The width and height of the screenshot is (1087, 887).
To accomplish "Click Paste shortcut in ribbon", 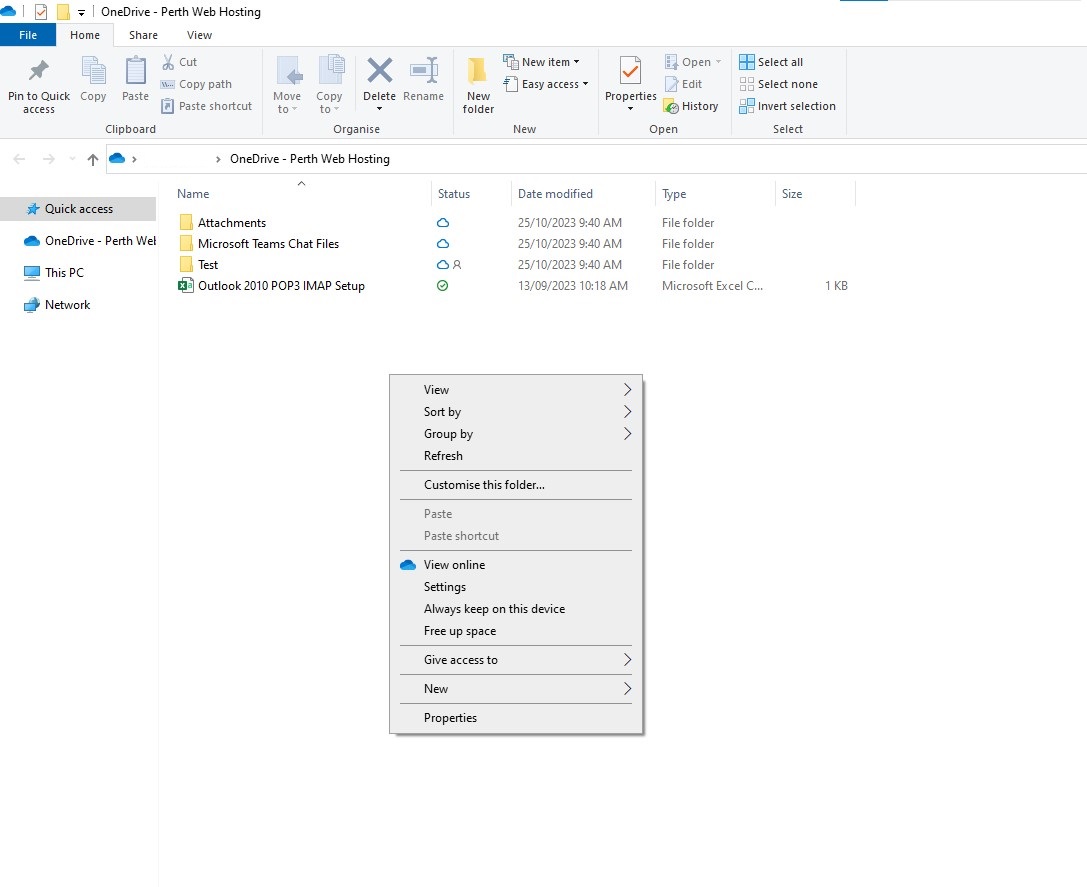I will (207, 106).
